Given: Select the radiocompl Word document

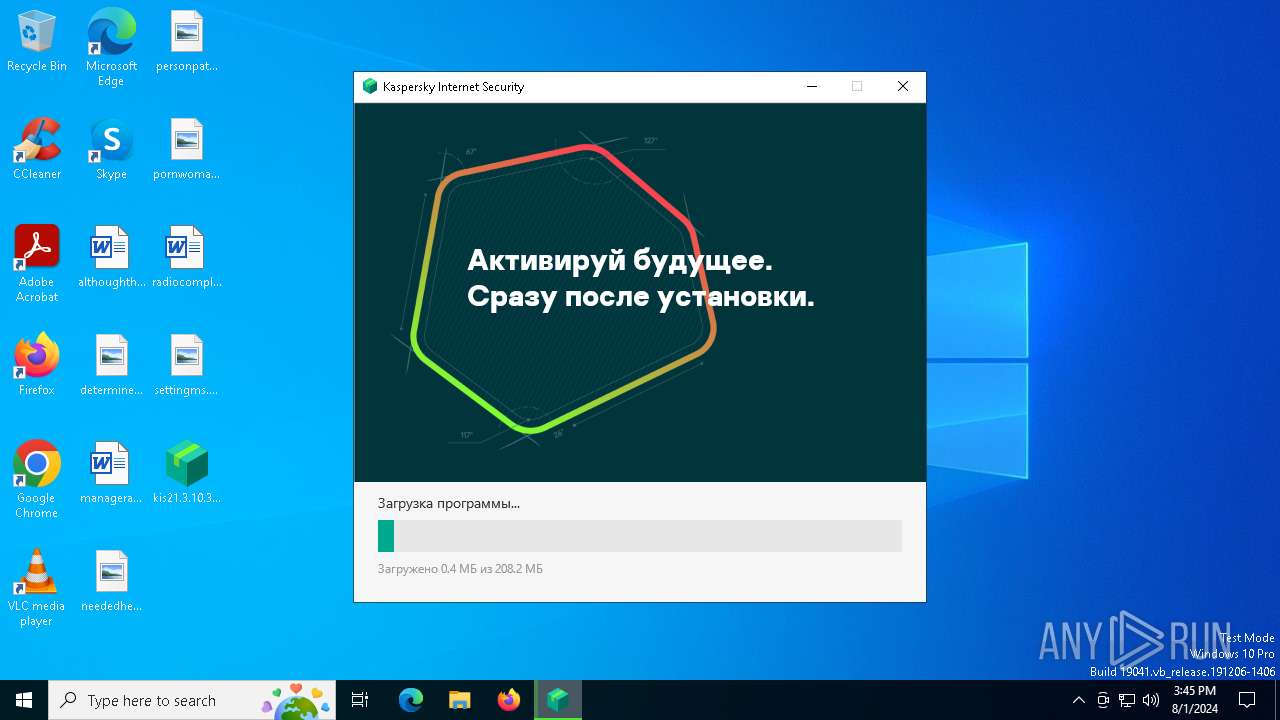Looking at the screenshot, I should [186, 257].
